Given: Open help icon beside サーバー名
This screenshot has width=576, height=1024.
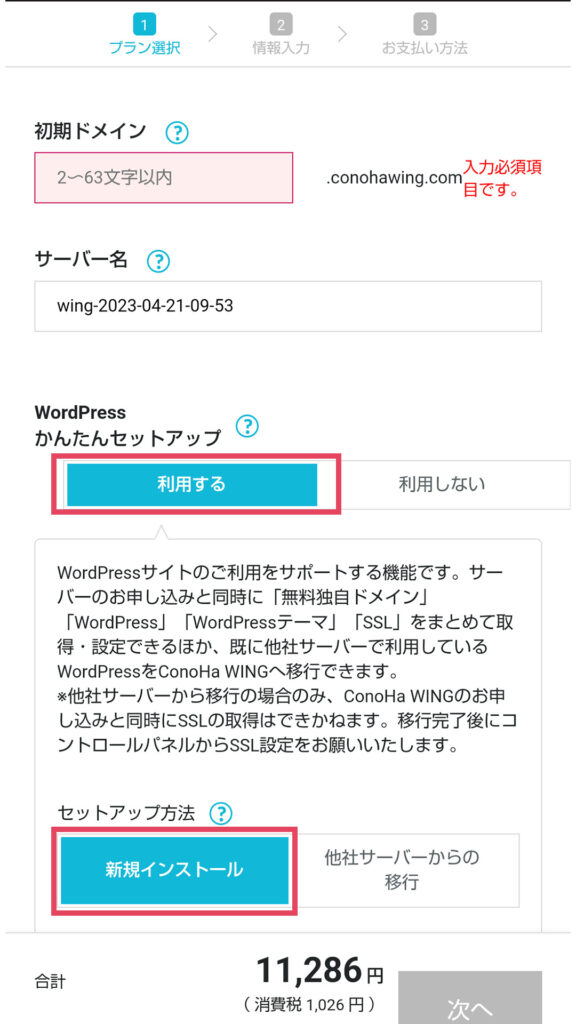Looking at the screenshot, I should (158, 262).
